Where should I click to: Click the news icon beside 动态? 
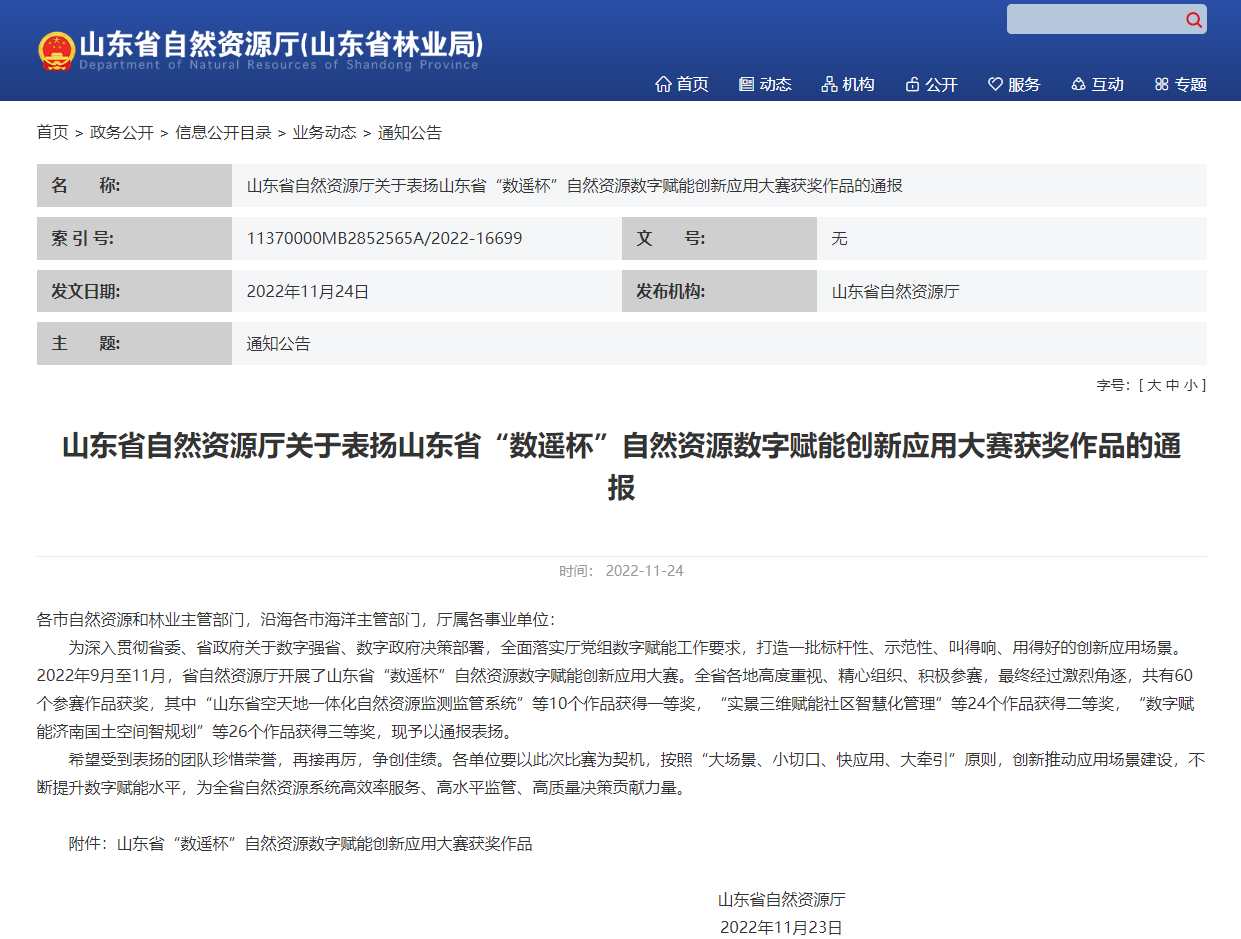(x=746, y=84)
